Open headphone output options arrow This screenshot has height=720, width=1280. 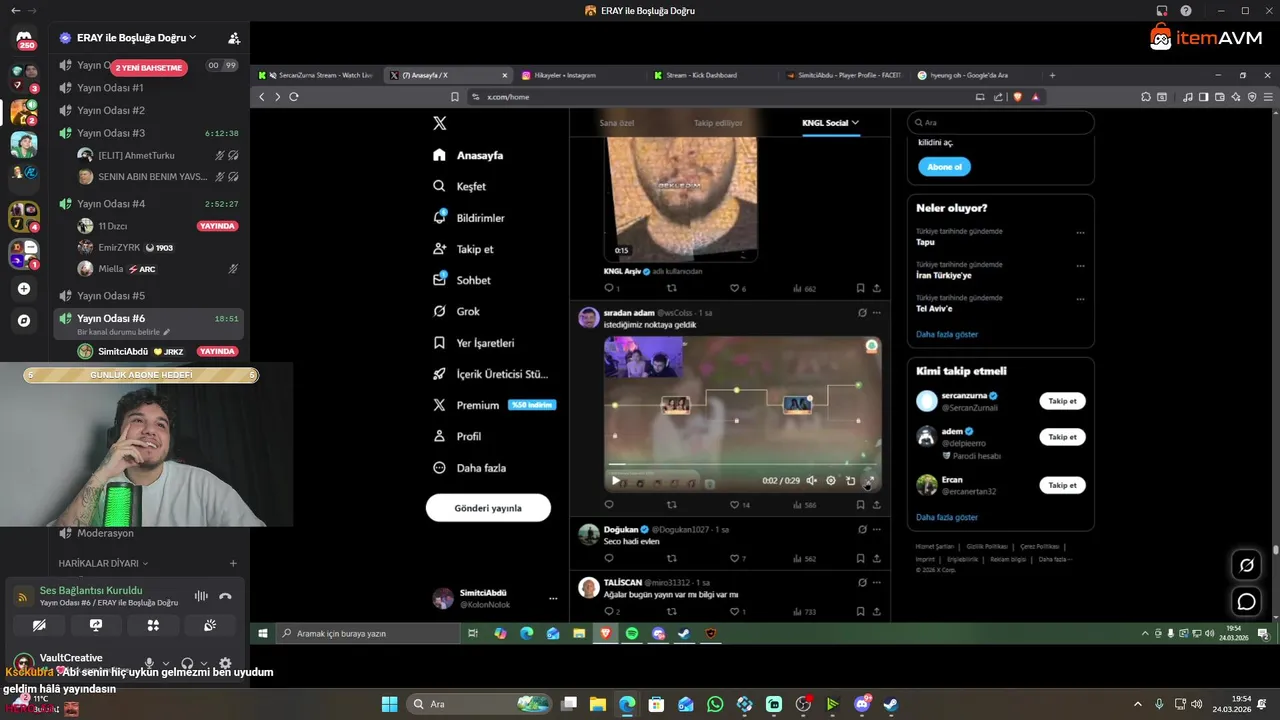point(203,663)
